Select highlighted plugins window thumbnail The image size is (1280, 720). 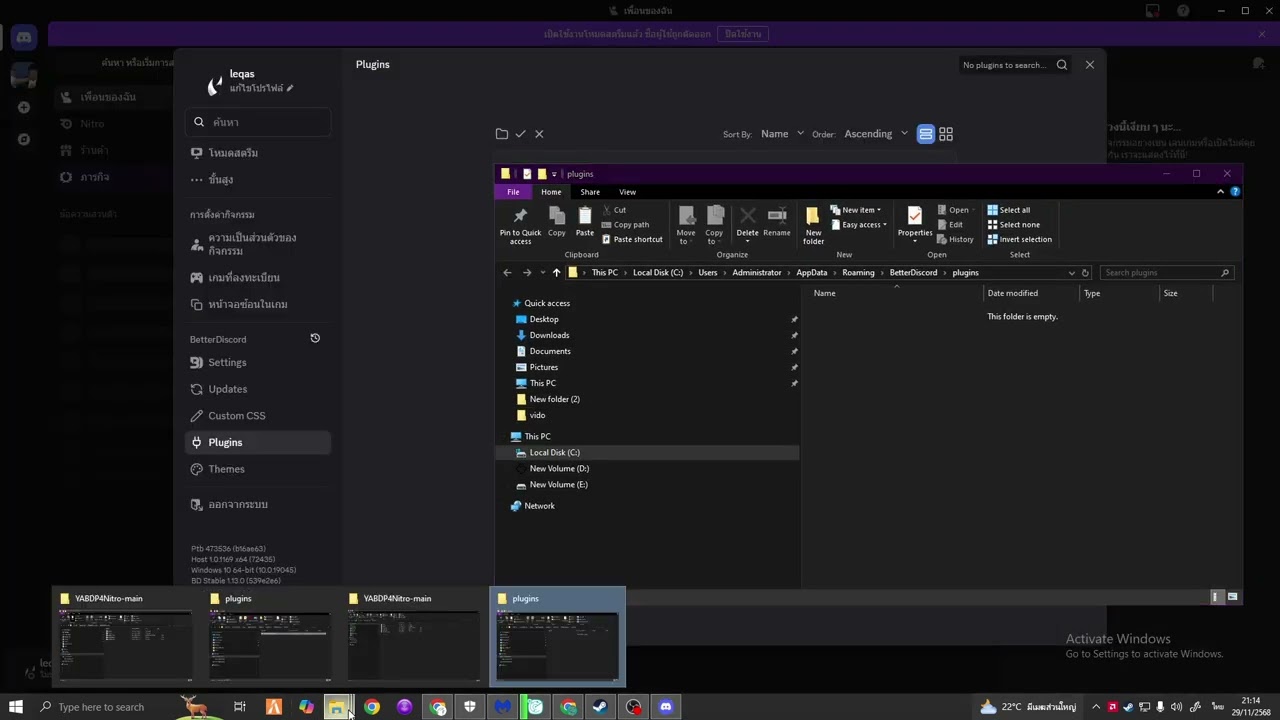pos(558,636)
